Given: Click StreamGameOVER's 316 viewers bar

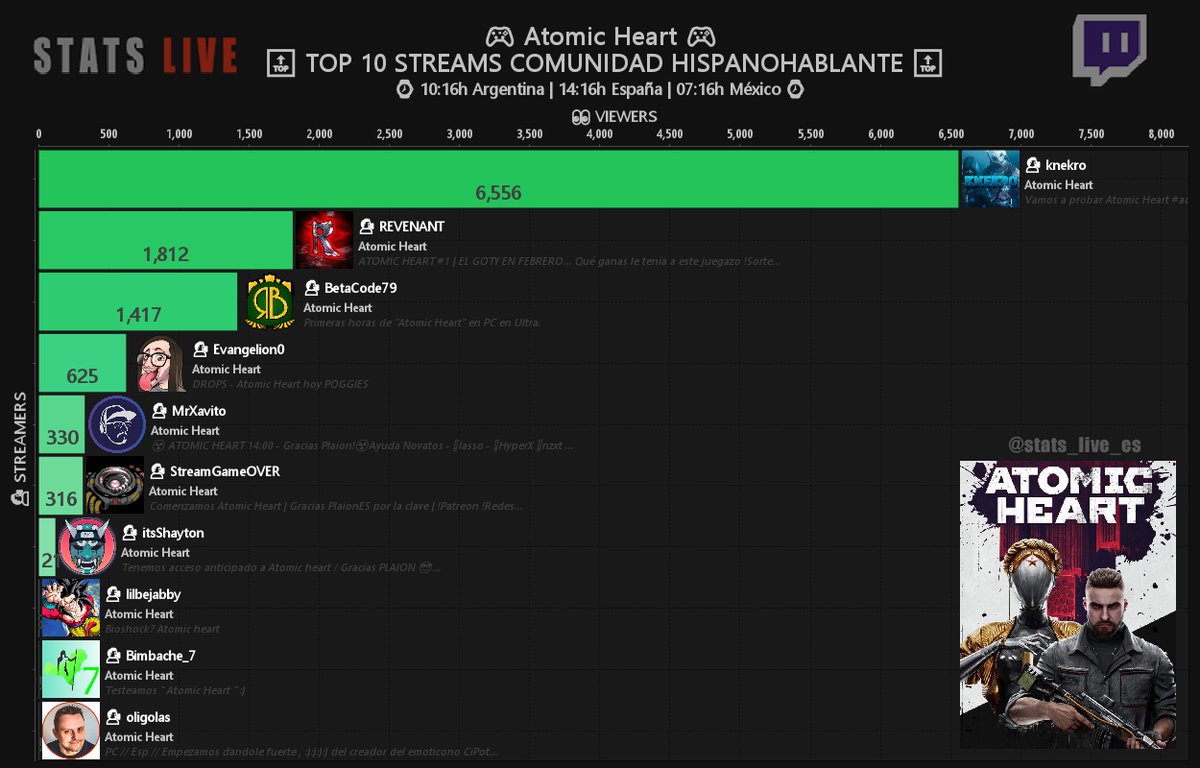Looking at the screenshot, I should coord(61,485).
